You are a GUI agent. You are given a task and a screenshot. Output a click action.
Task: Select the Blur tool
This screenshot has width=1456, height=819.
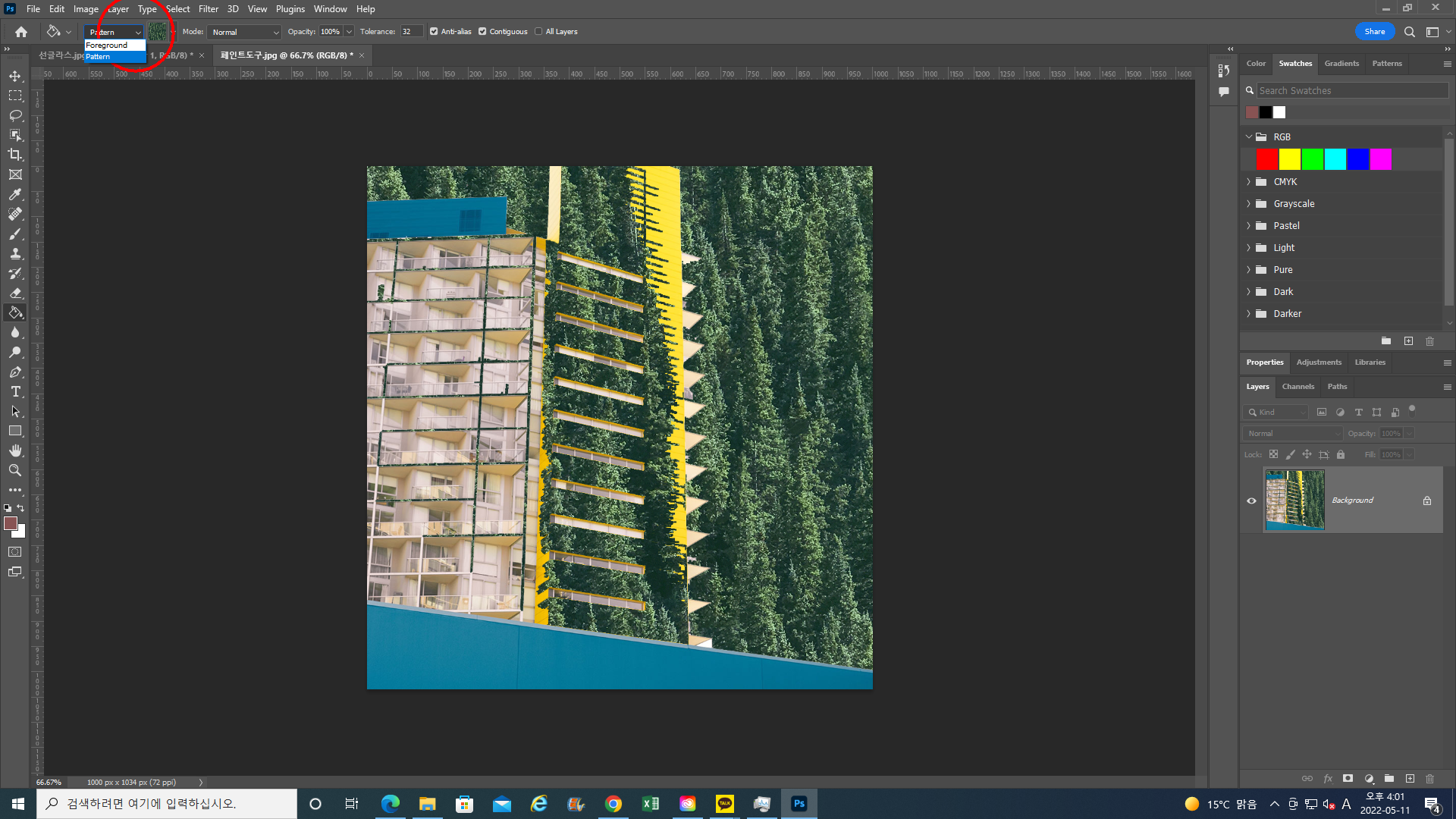[x=15, y=332]
